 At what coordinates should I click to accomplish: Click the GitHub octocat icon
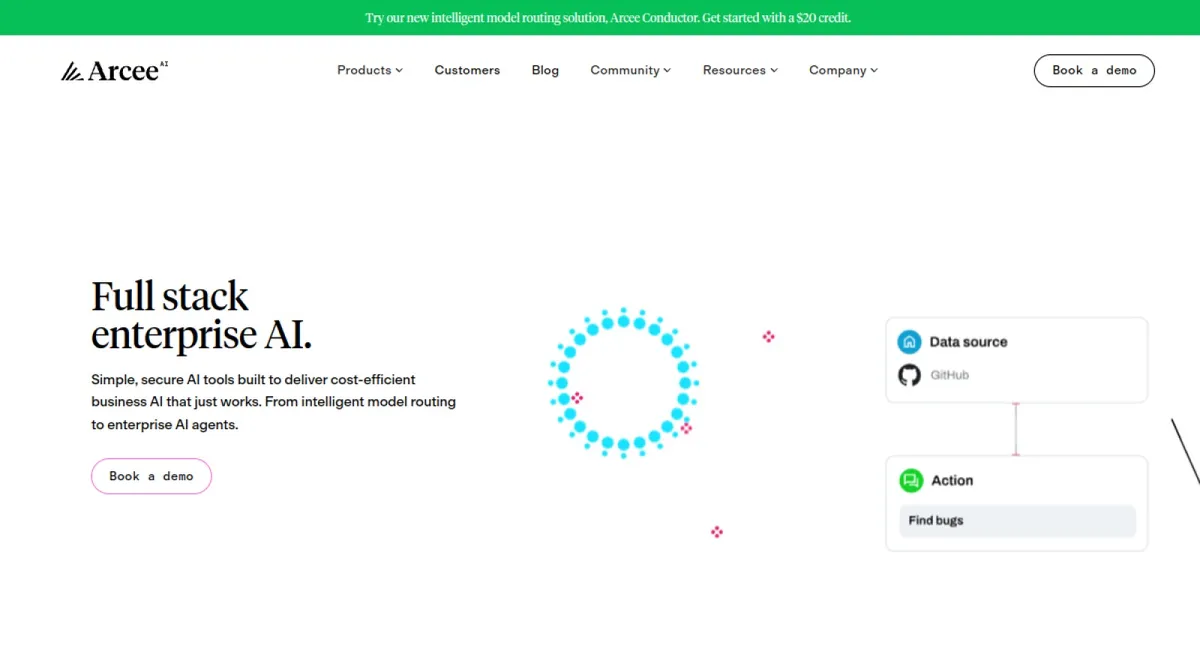pyautogui.click(x=909, y=375)
